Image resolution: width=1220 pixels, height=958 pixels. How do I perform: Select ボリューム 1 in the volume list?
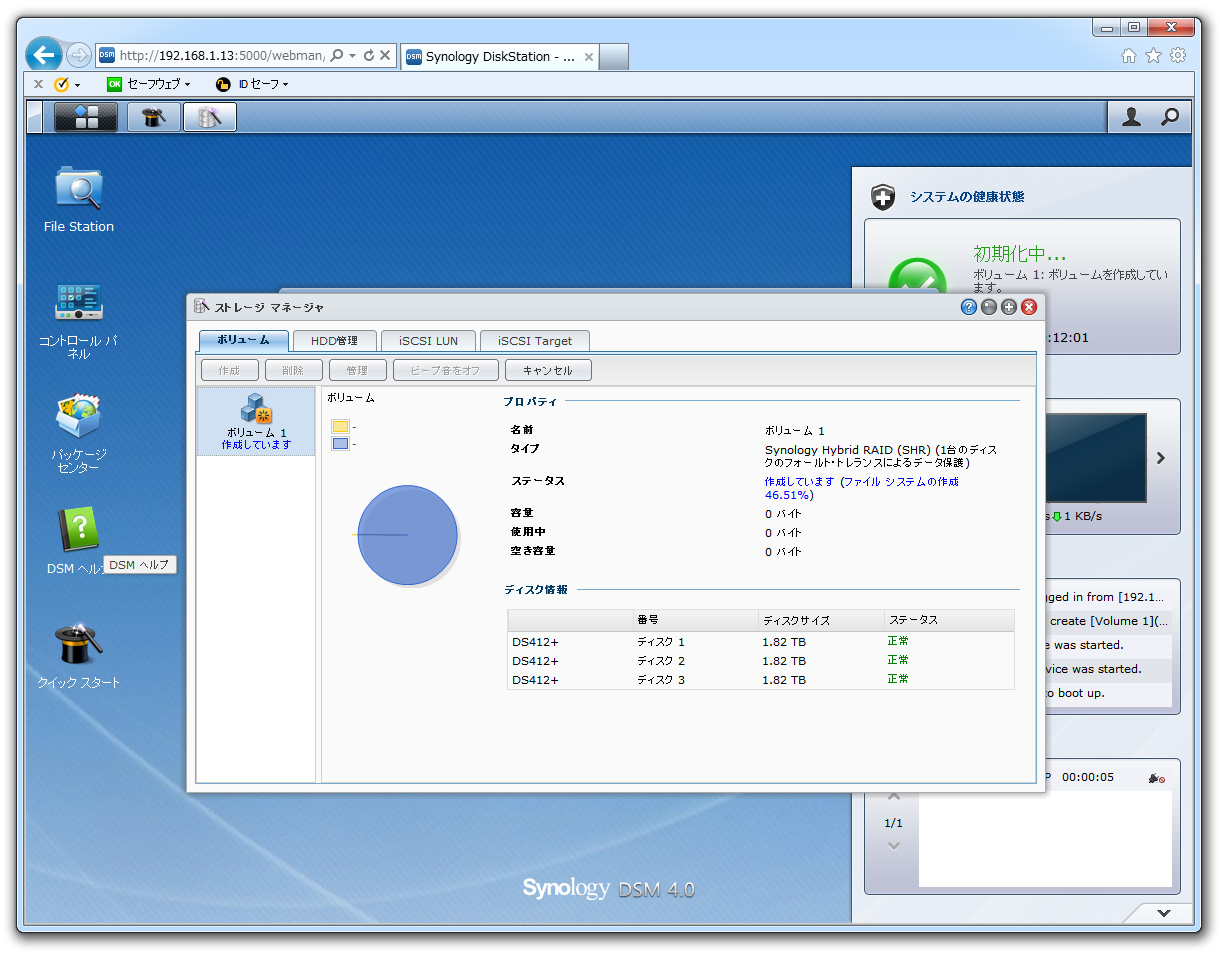[x=256, y=422]
